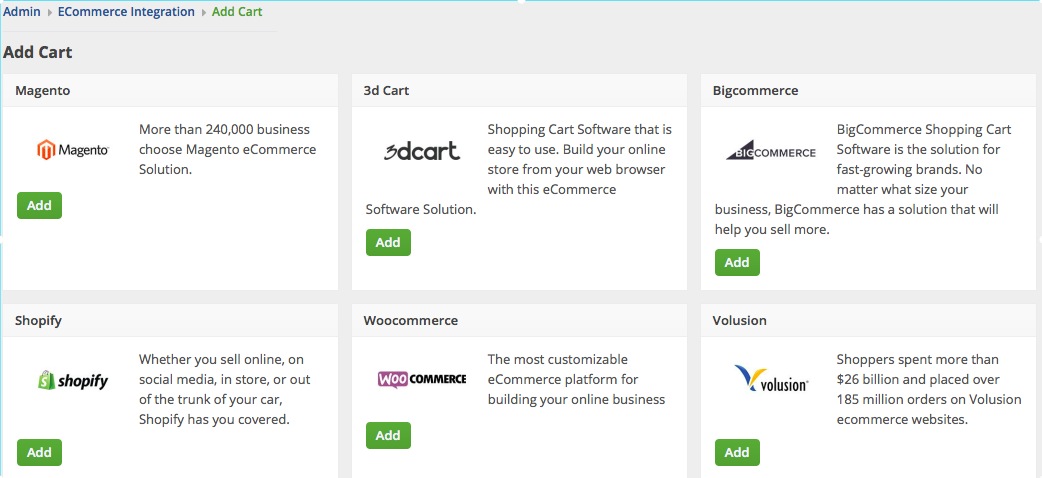The width and height of the screenshot is (1042, 478).
Task: Select the Bigcommerce card title
Action: pyautogui.click(x=755, y=90)
